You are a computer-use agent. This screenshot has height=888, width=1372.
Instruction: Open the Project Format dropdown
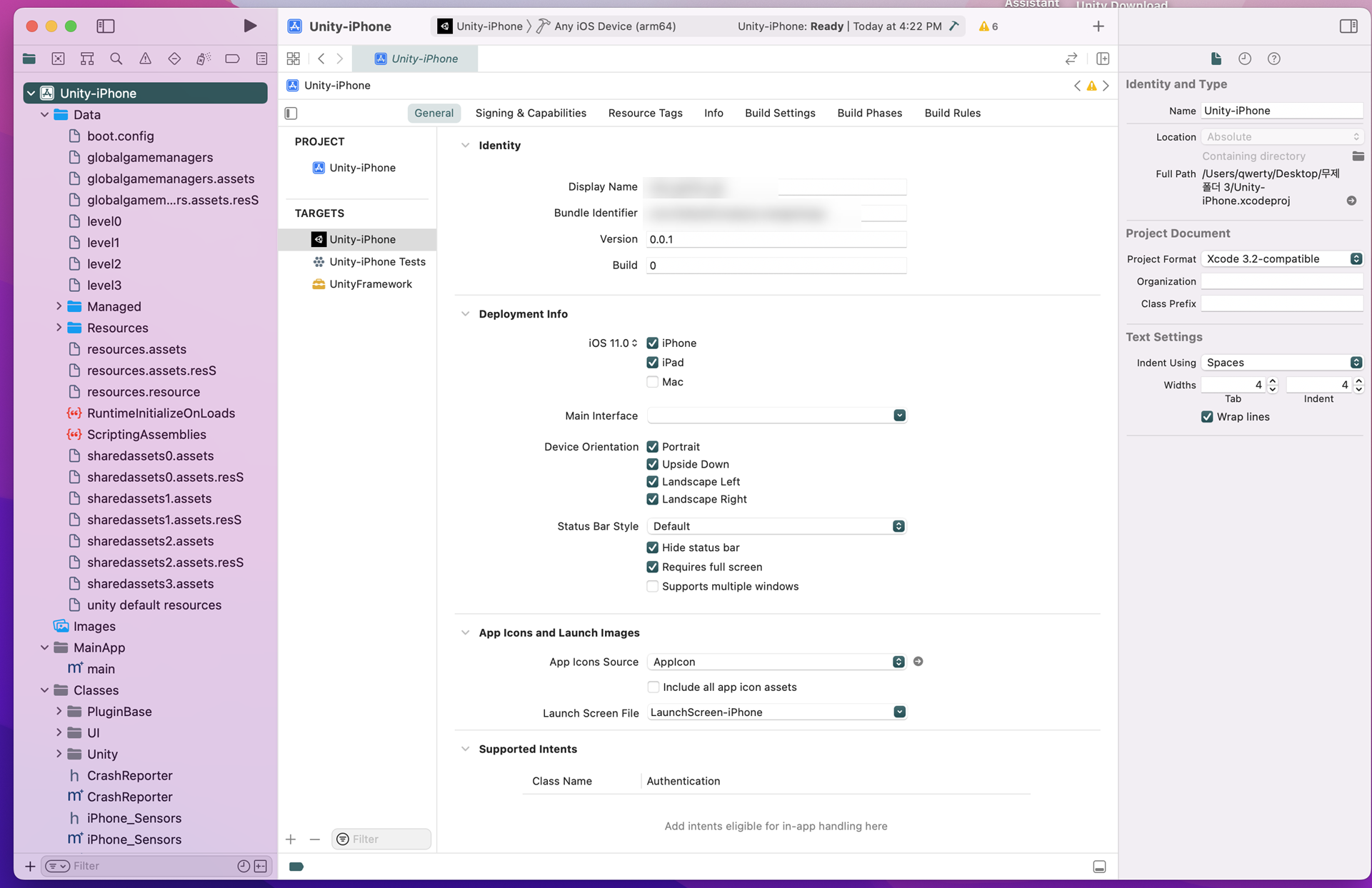pyautogui.click(x=1281, y=259)
